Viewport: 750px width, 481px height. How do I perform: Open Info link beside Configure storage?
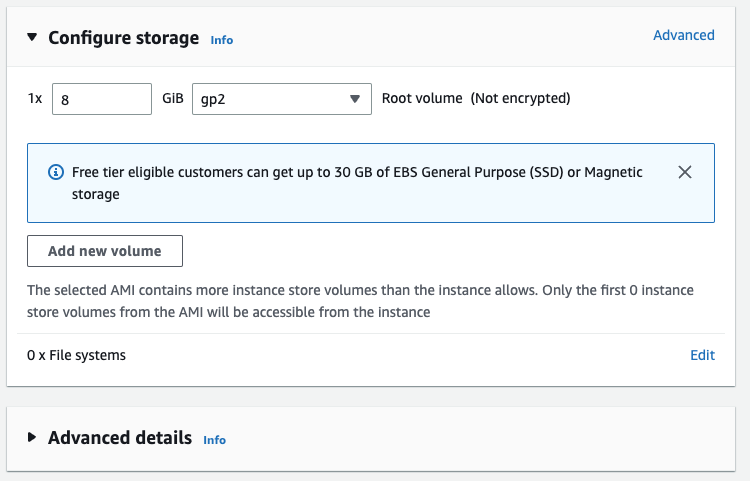pyautogui.click(x=221, y=40)
